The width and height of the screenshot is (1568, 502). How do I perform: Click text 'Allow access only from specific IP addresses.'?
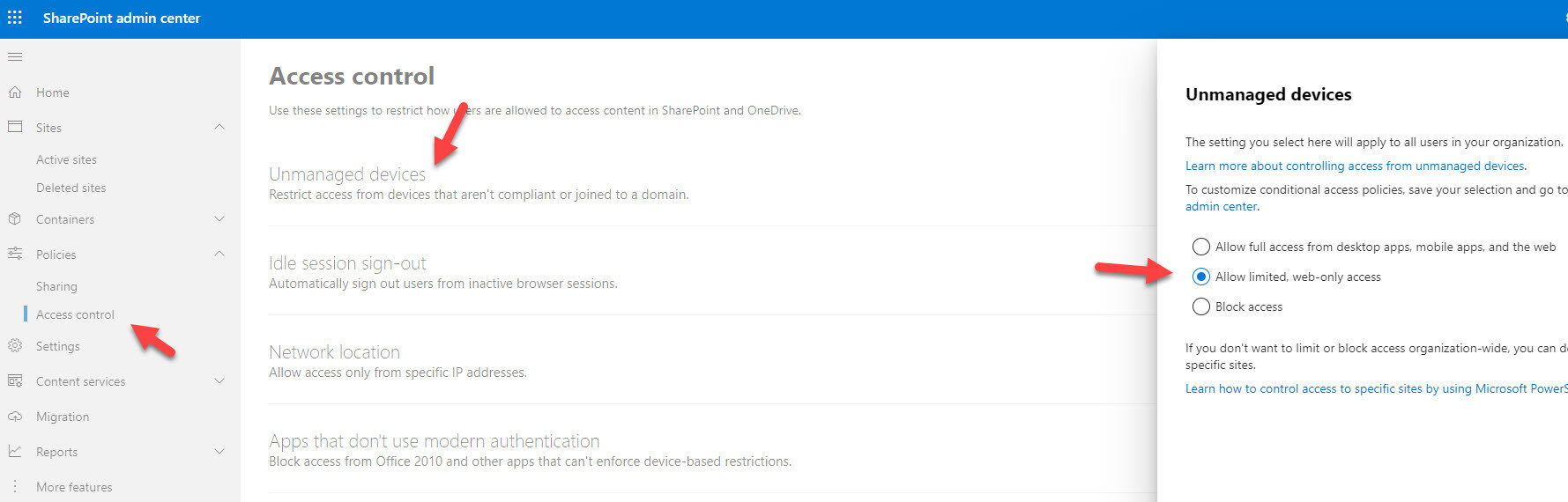click(398, 373)
